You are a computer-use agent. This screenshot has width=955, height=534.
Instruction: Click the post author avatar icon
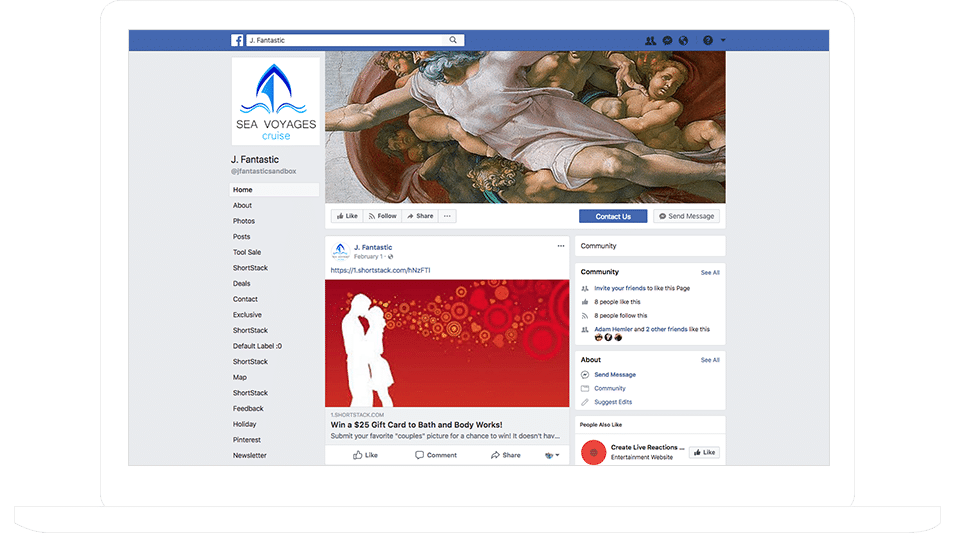[340, 251]
